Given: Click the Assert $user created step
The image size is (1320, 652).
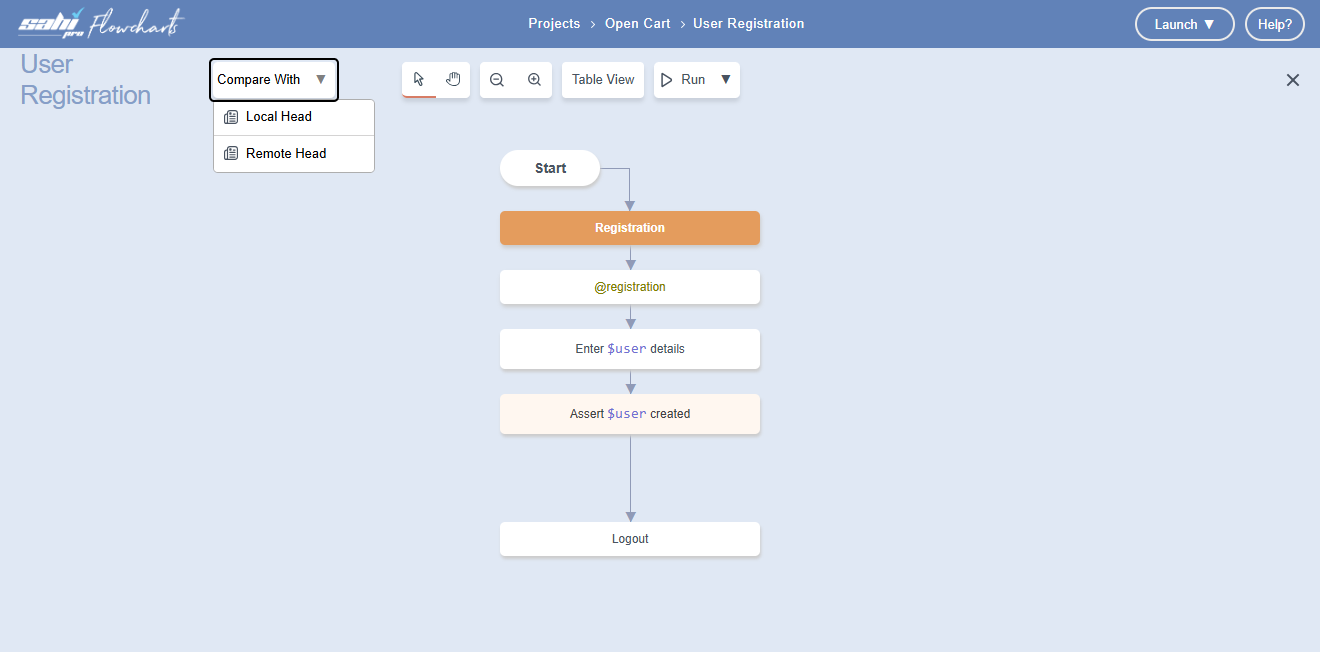Looking at the screenshot, I should 630,414.
